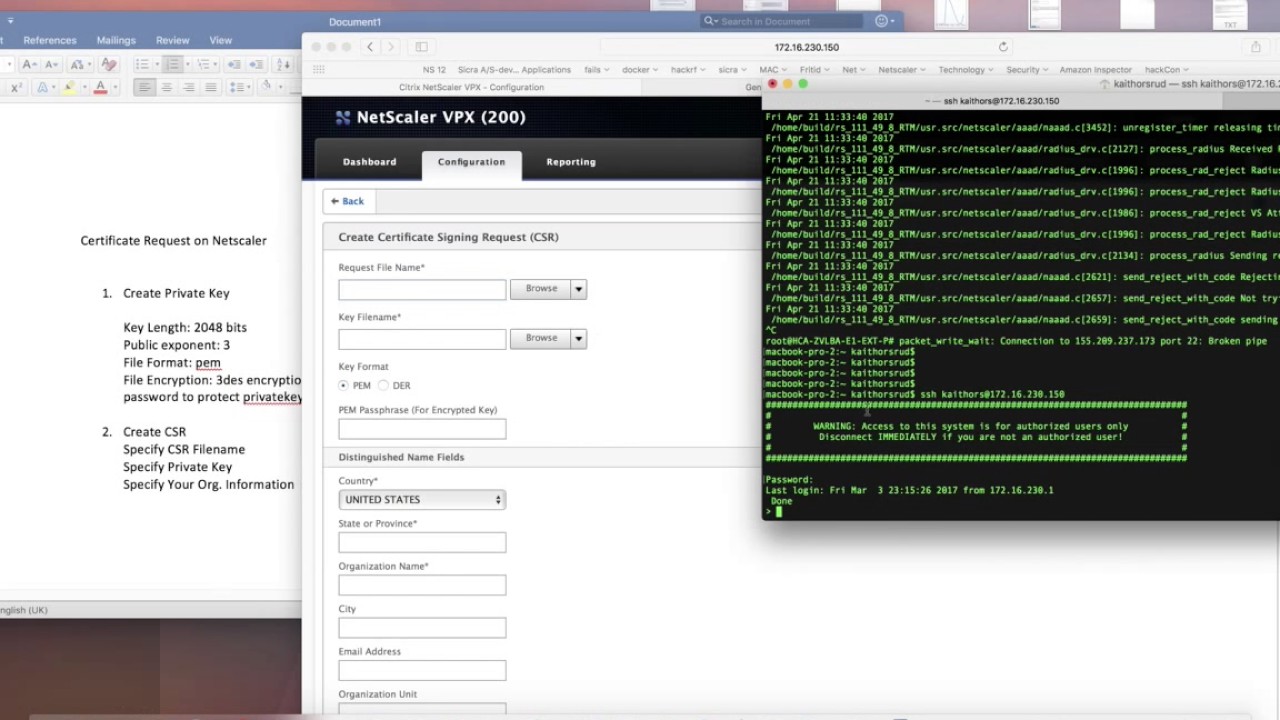1280x720 pixels.
Task: Click the Organization Name field
Action: (x=422, y=585)
